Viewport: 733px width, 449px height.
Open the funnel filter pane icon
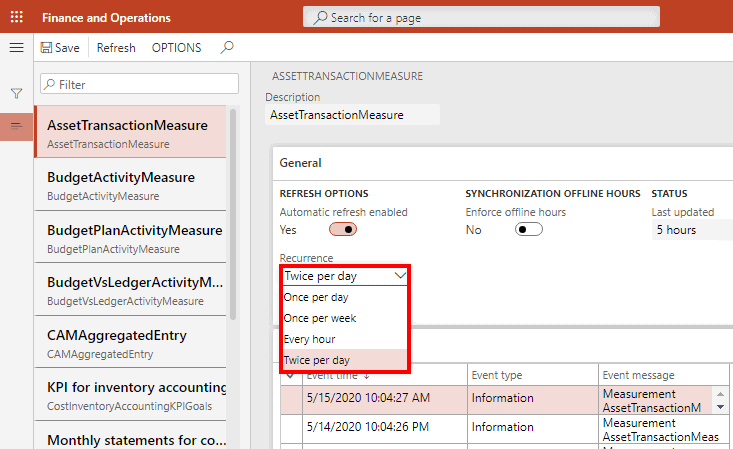[x=16, y=94]
